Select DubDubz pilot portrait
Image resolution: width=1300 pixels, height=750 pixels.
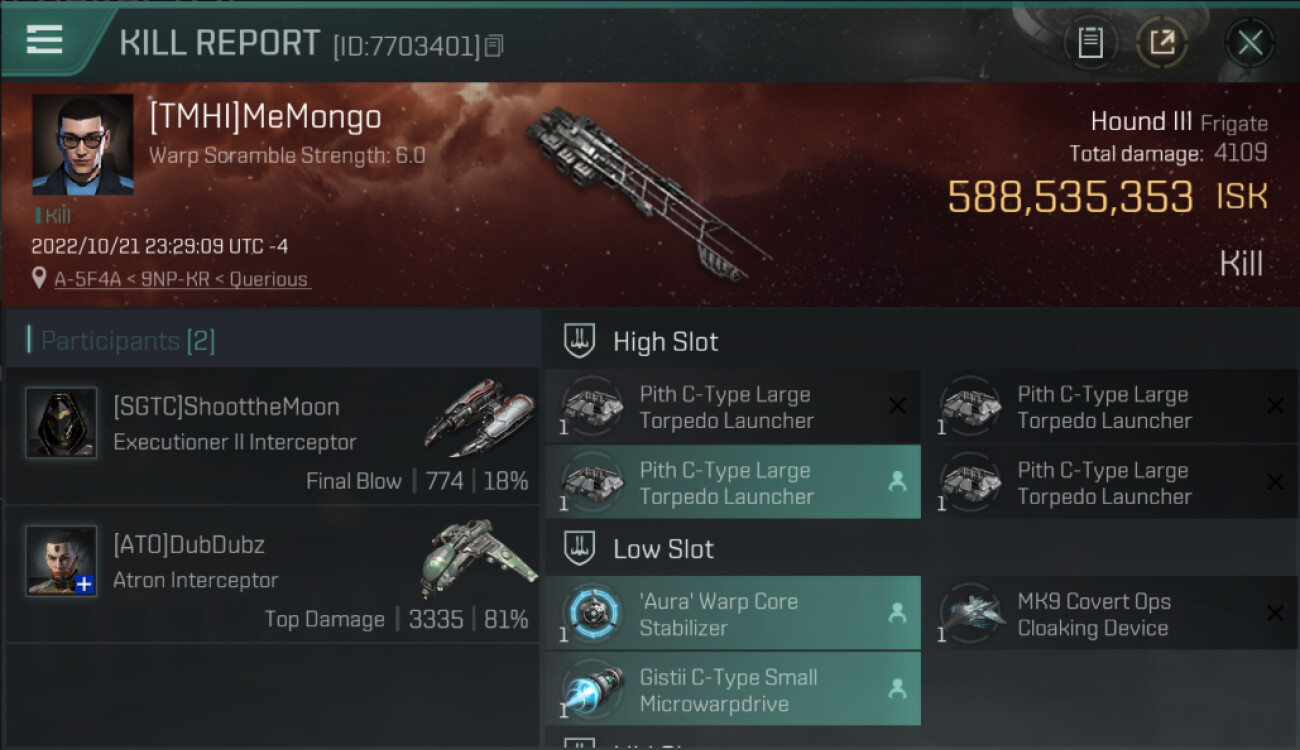(x=61, y=561)
